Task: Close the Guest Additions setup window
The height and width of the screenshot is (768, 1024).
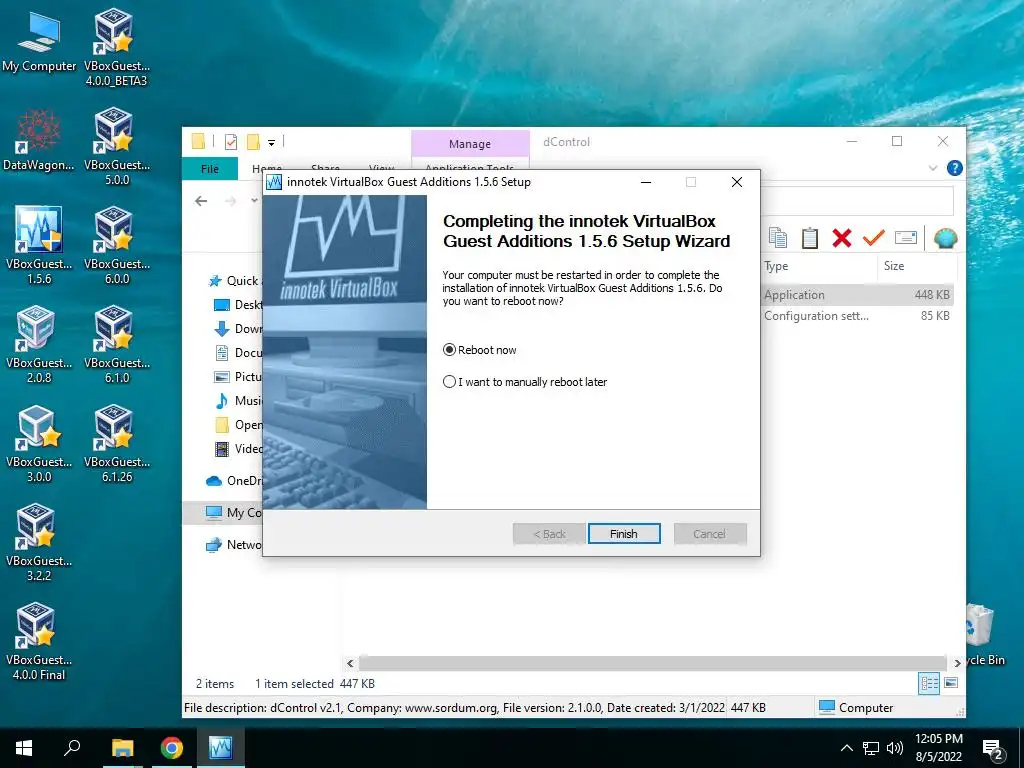Action: click(737, 182)
